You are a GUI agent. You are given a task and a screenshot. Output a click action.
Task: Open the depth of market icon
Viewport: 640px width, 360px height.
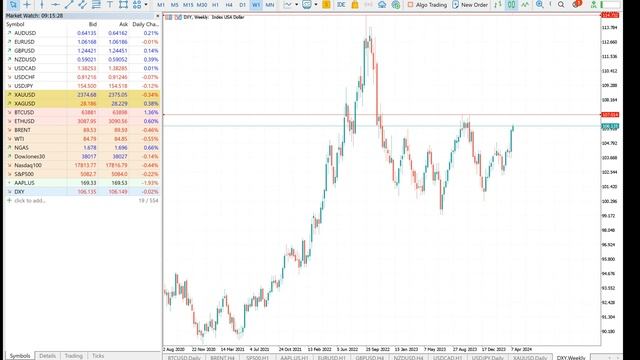tap(498, 4)
